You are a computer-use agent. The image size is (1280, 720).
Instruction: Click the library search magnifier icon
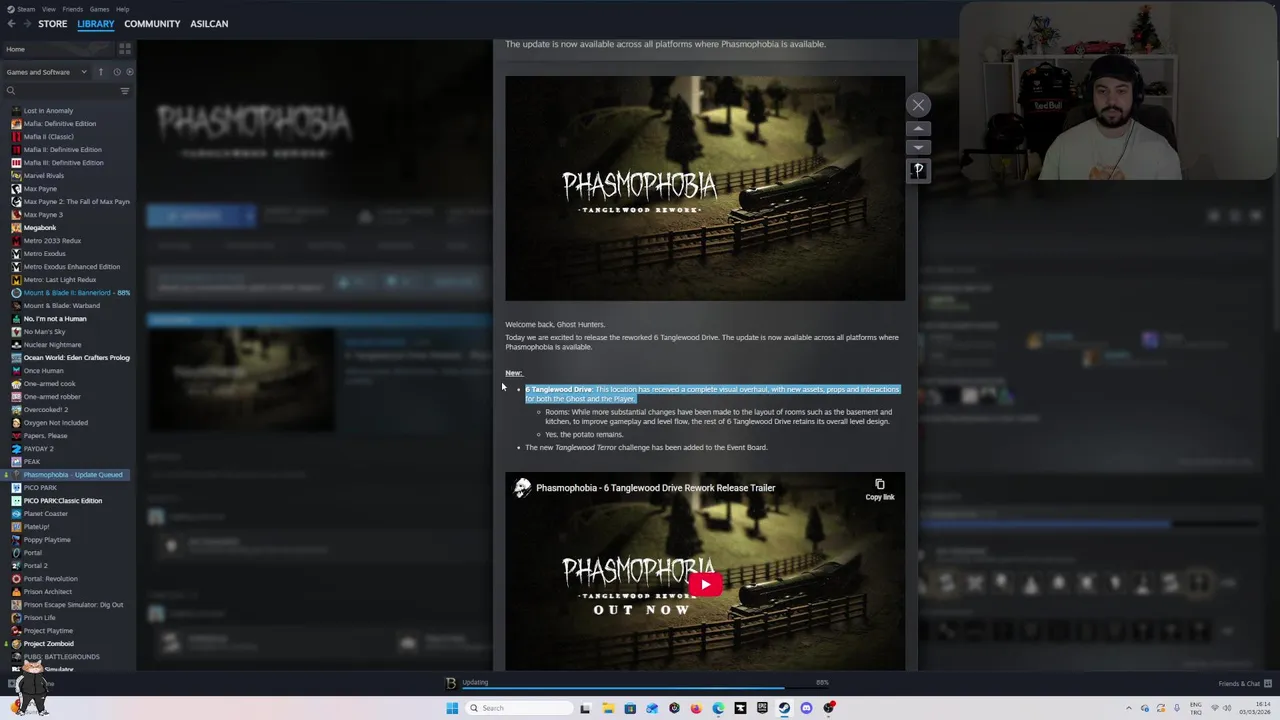click(11, 91)
